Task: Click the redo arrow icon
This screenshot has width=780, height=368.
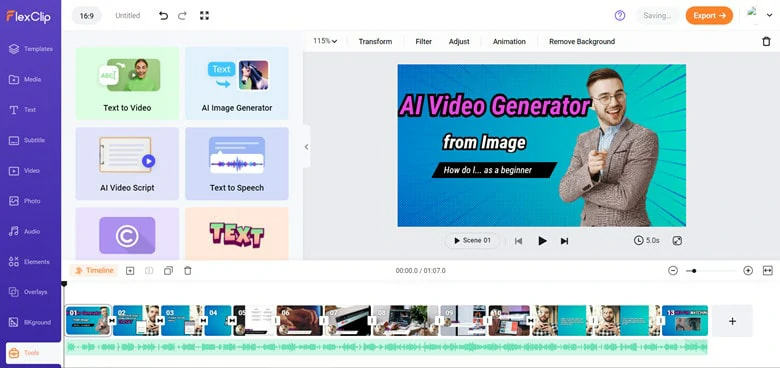Action: [182, 16]
